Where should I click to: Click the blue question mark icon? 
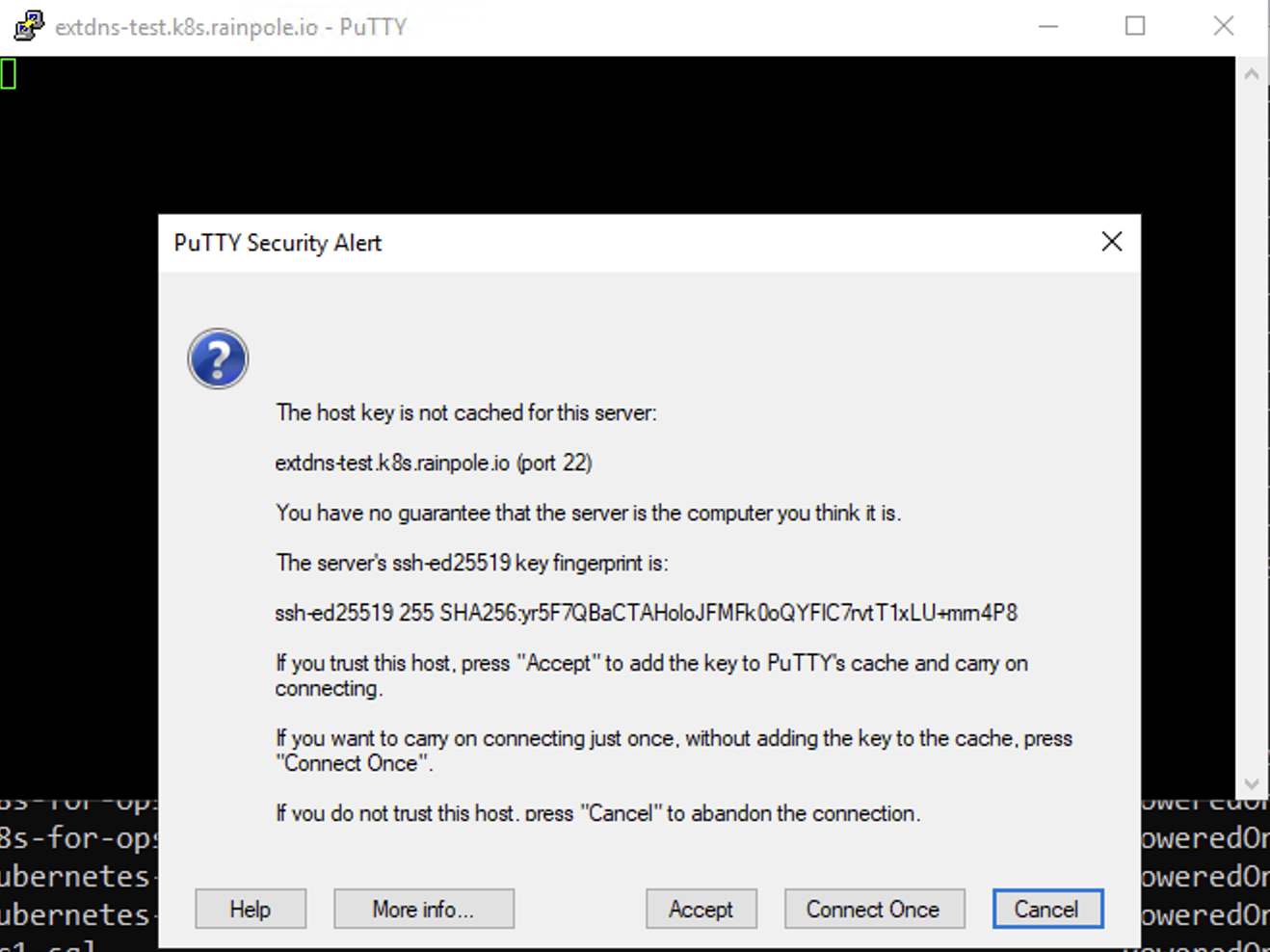pos(218,358)
